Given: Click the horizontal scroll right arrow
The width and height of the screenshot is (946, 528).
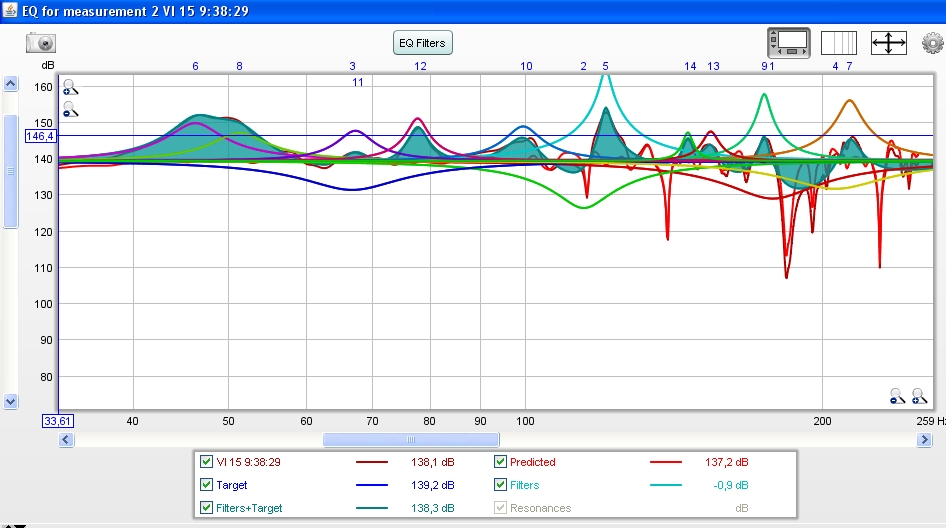Looking at the screenshot, I should [924, 440].
